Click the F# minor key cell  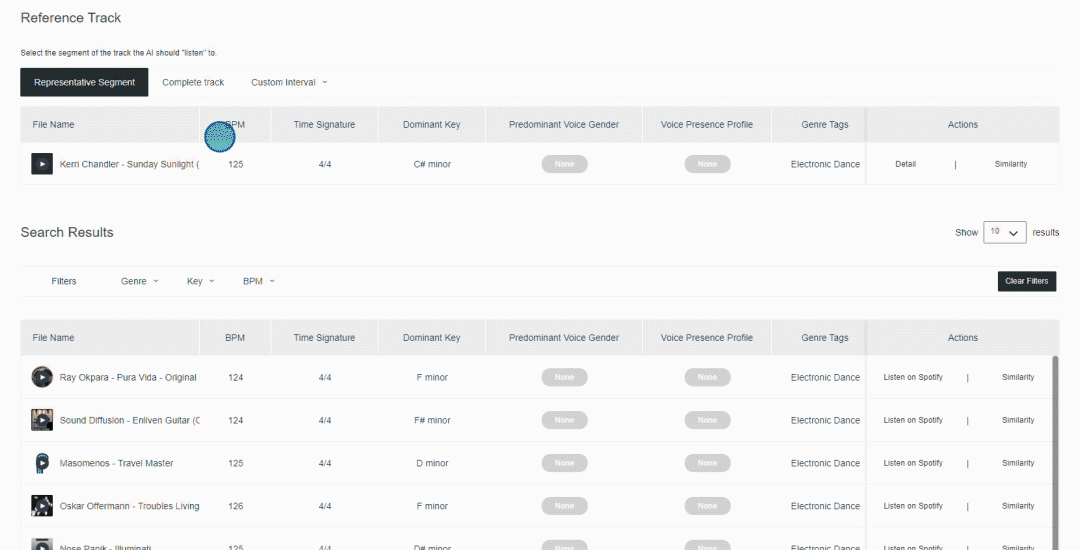[x=432, y=420]
